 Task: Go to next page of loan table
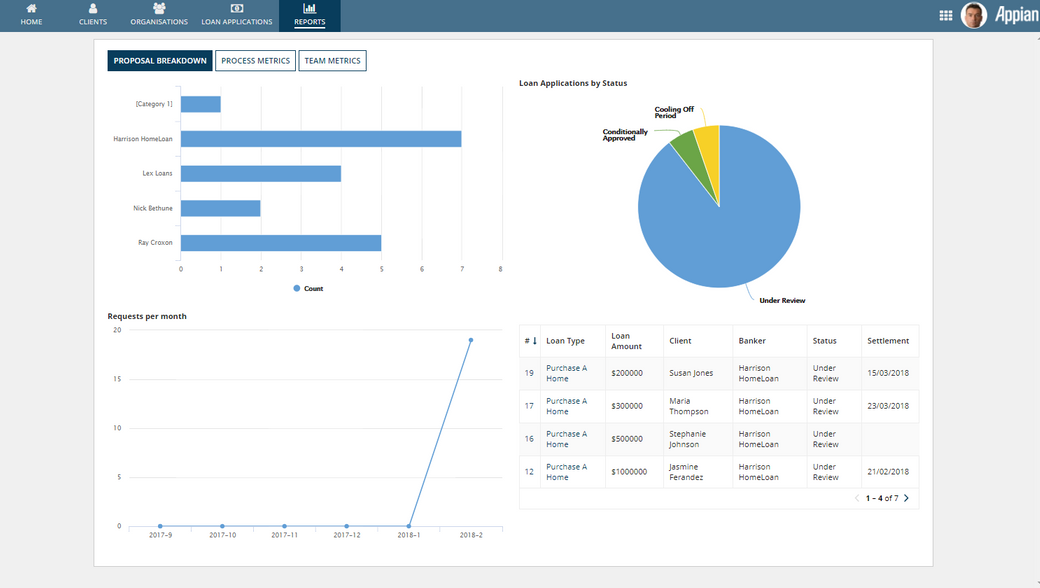pos(907,498)
